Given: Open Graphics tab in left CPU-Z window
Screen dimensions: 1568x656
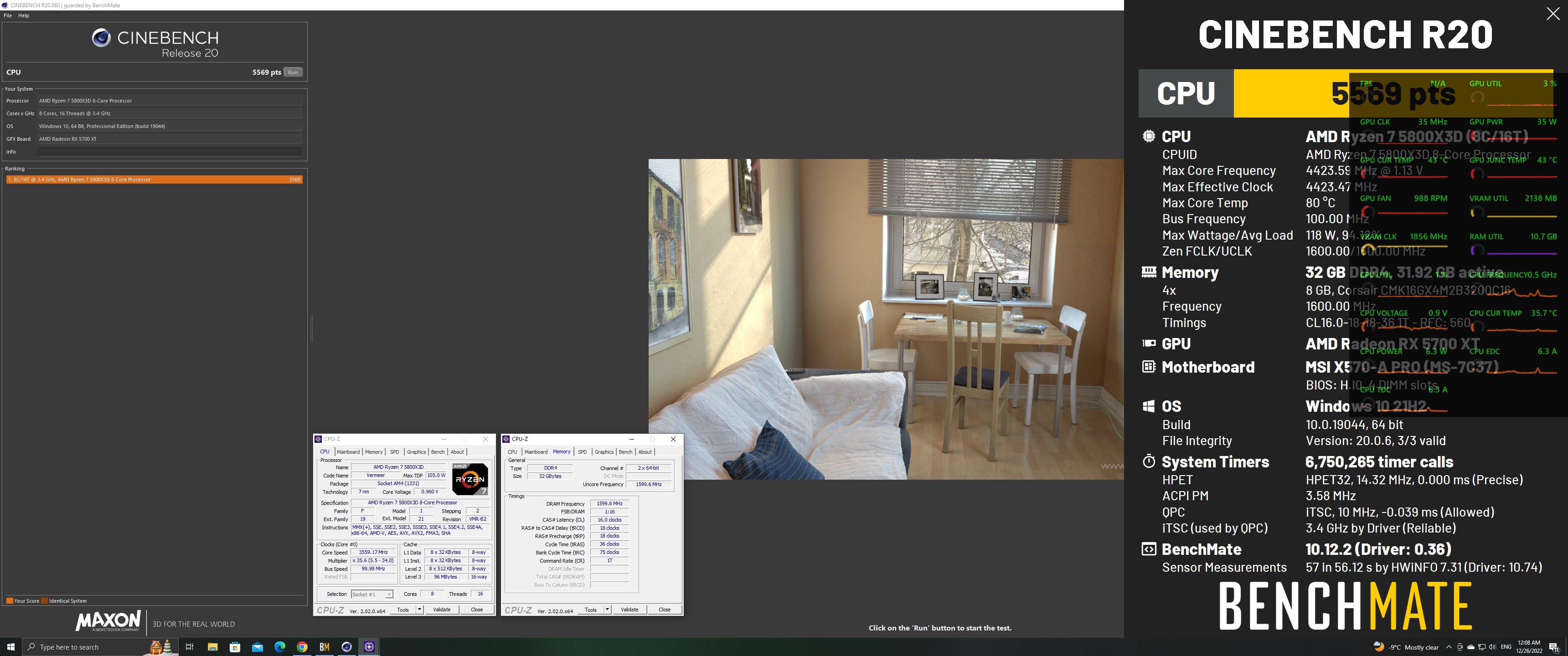Looking at the screenshot, I should click(416, 451).
